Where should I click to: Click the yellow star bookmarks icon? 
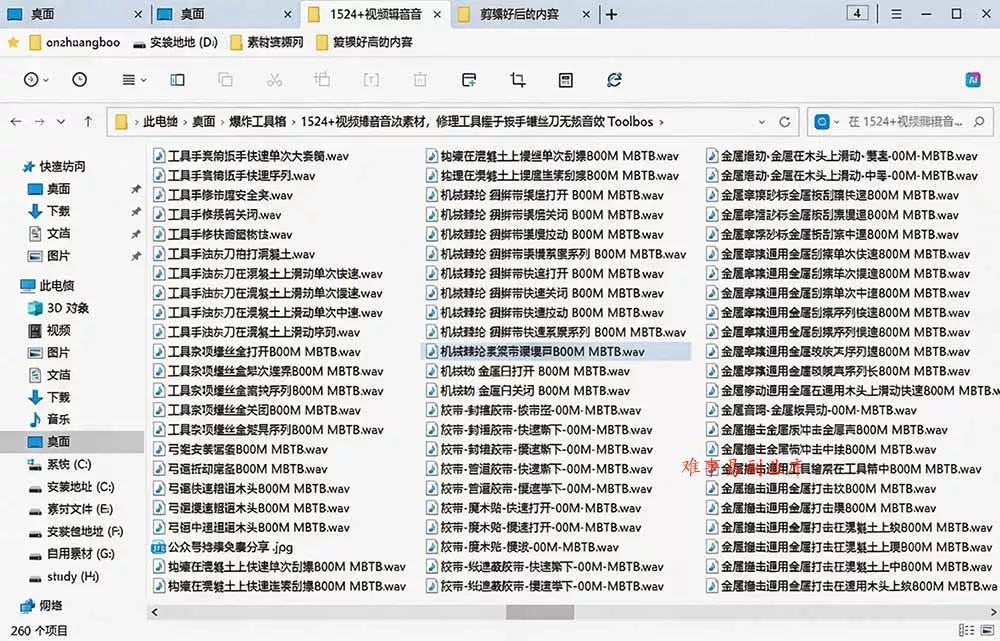tap(13, 43)
